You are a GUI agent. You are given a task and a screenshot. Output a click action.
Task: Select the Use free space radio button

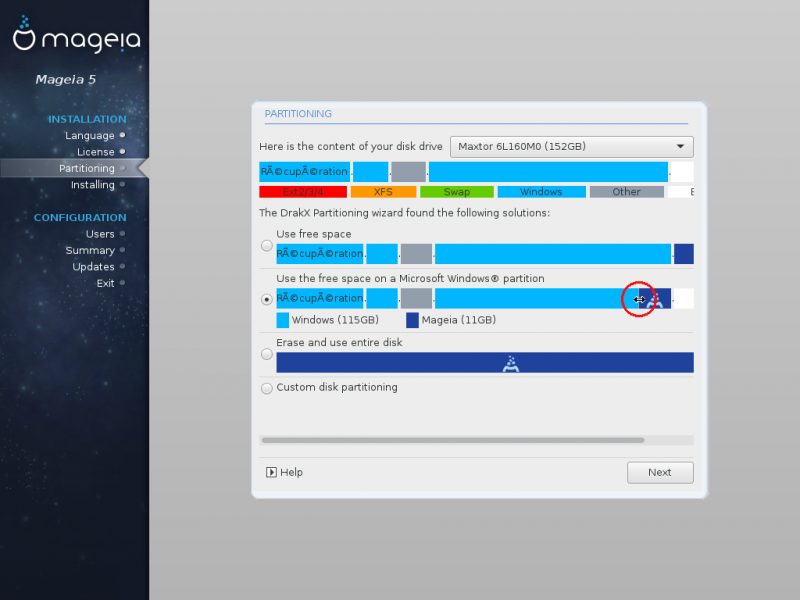266,245
